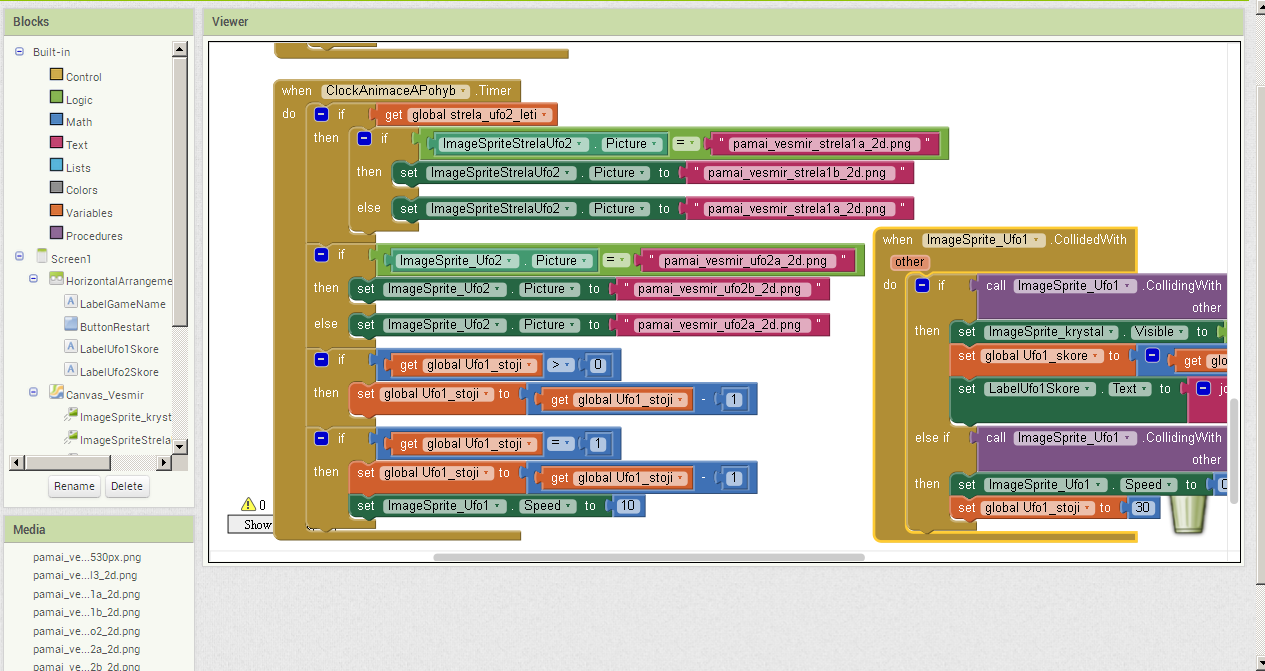Image resolution: width=1265 pixels, height=671 pixels.
Task: Open the equals operator dropdown for ImageSprite_Ufo2
Action: click(x=616, y=261)
